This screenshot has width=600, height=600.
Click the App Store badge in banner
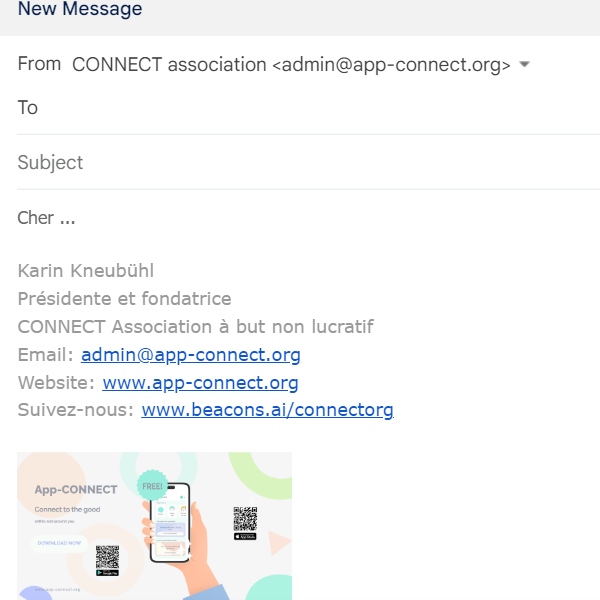[245, 537]
